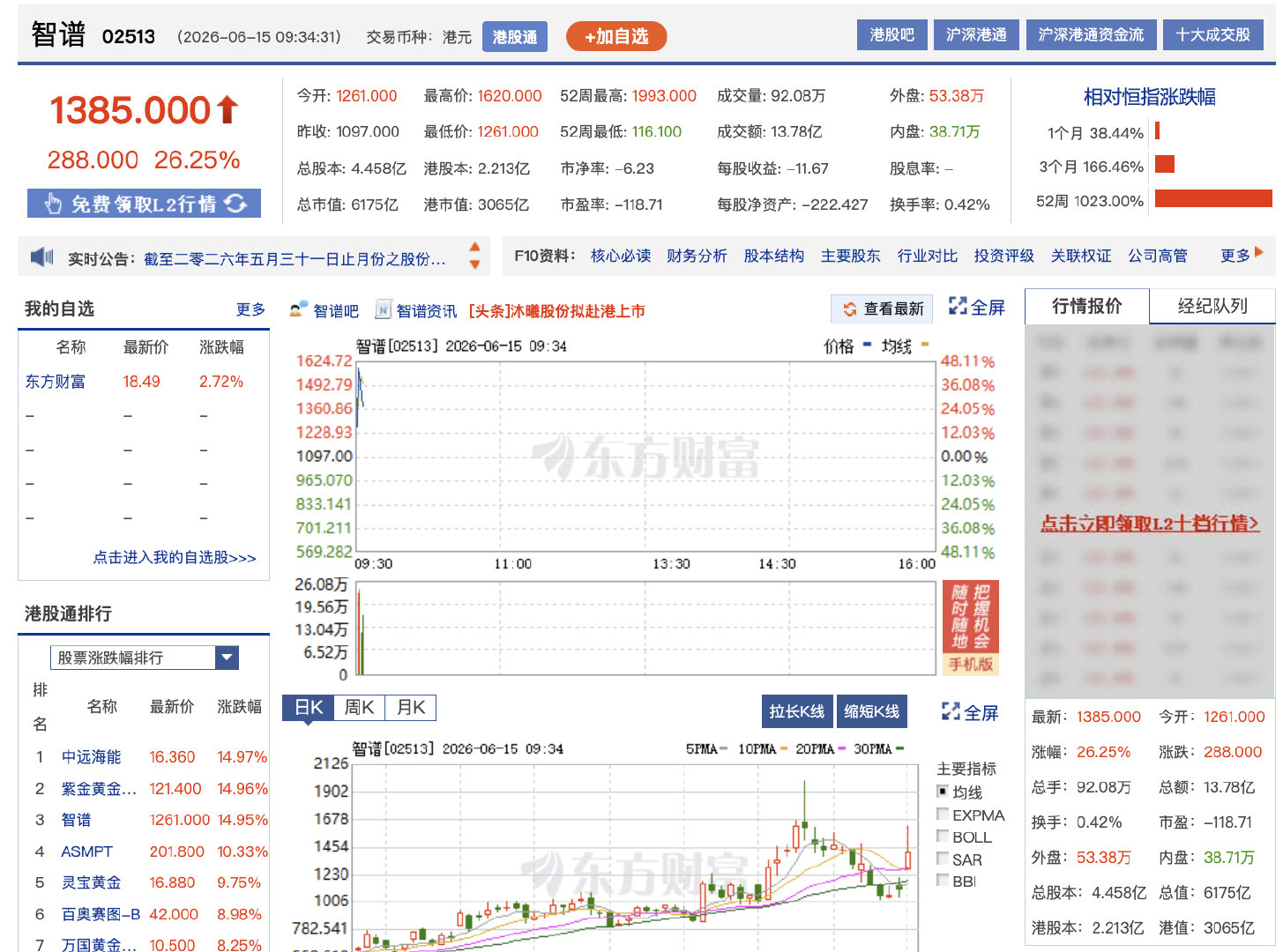Click the up arrow in announcement scroller
This screenshot has width=1283, height=952.
pyautogui.click(x=474, y=247)
